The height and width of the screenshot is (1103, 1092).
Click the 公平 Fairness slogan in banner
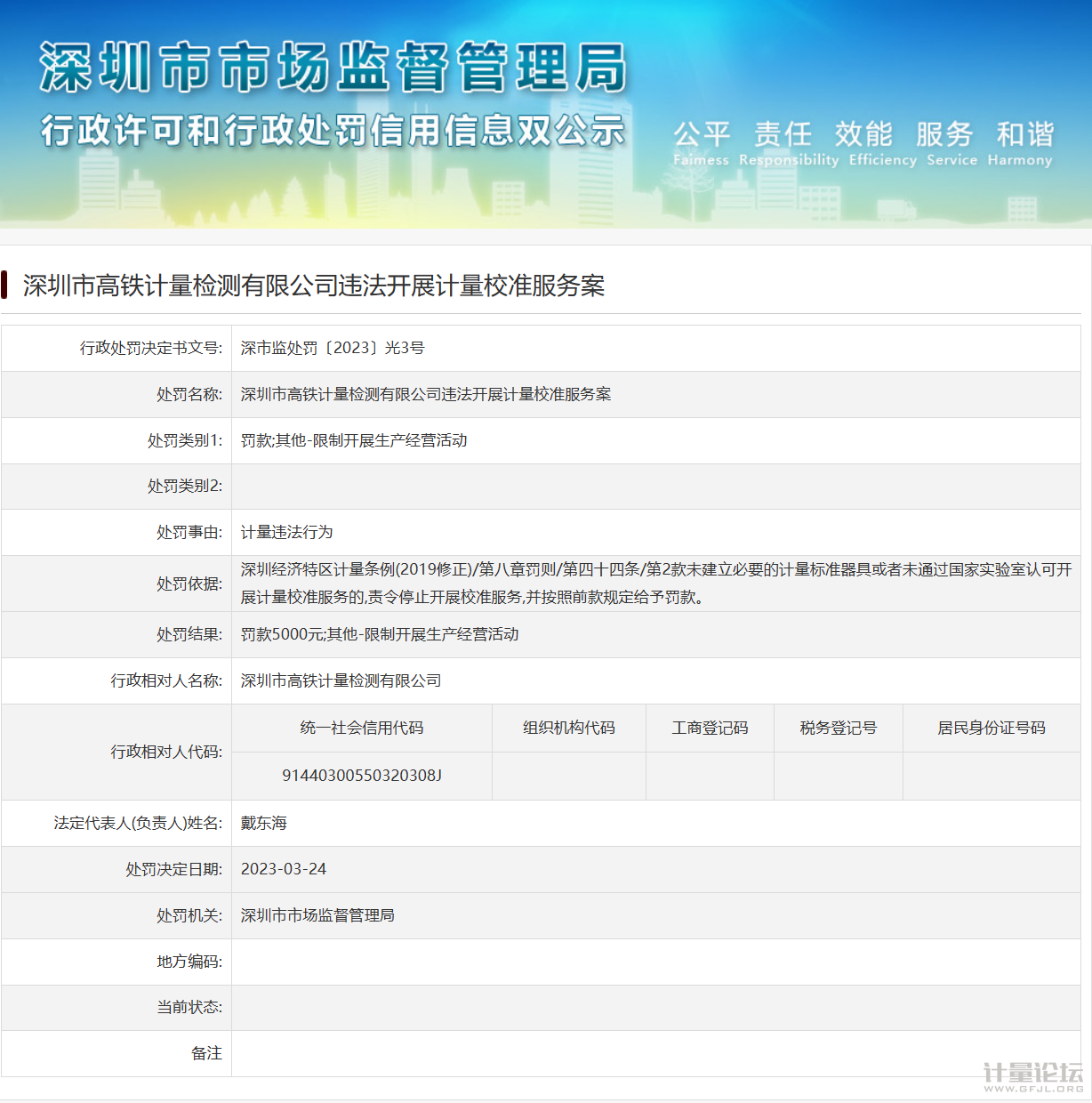[702, 143]
